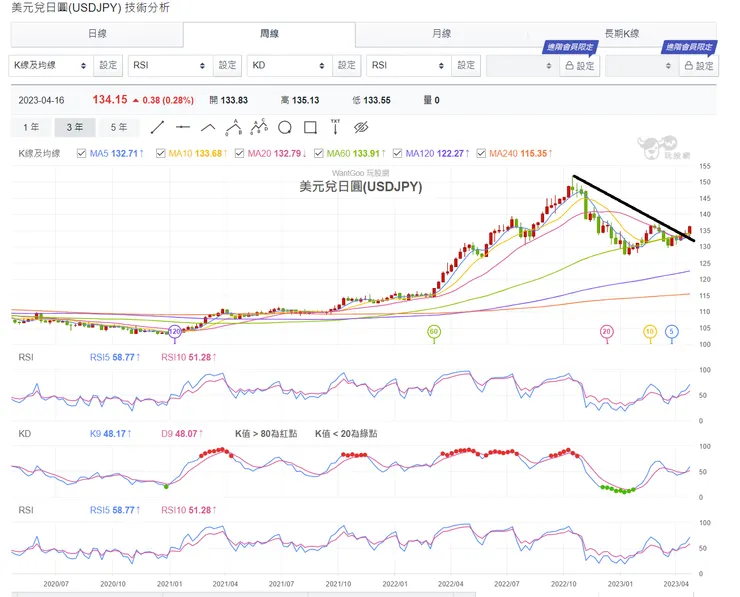Screen dimensions: 740x597
Task: Select the 3 年 time range
Action: pos(75,127)
